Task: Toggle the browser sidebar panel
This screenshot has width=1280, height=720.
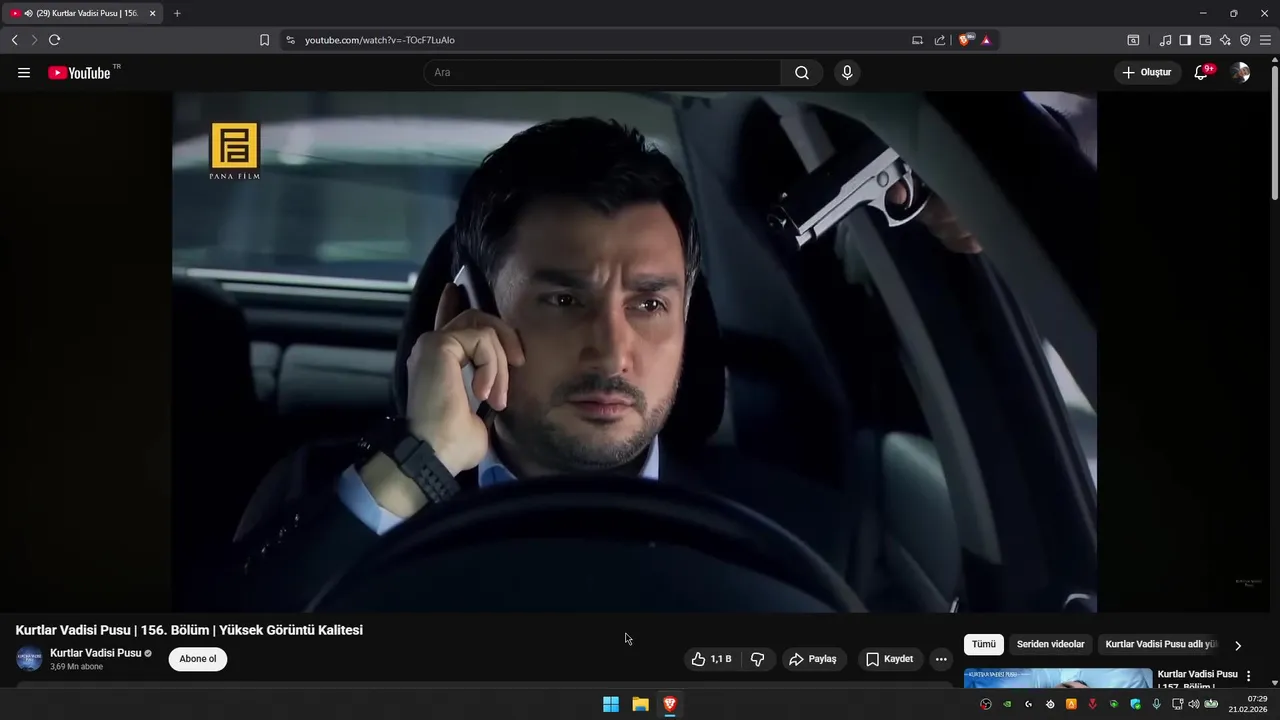Action: tap(1185, 40)
